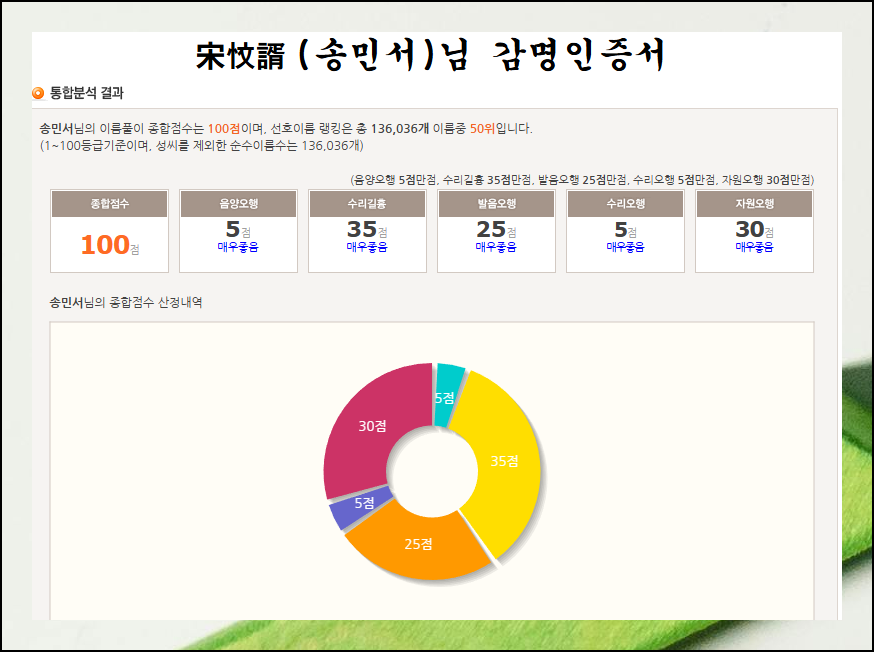Click the purple 5점 donut chart slice
The width and height of the screenshot is (874, 652).
(361, 506)
